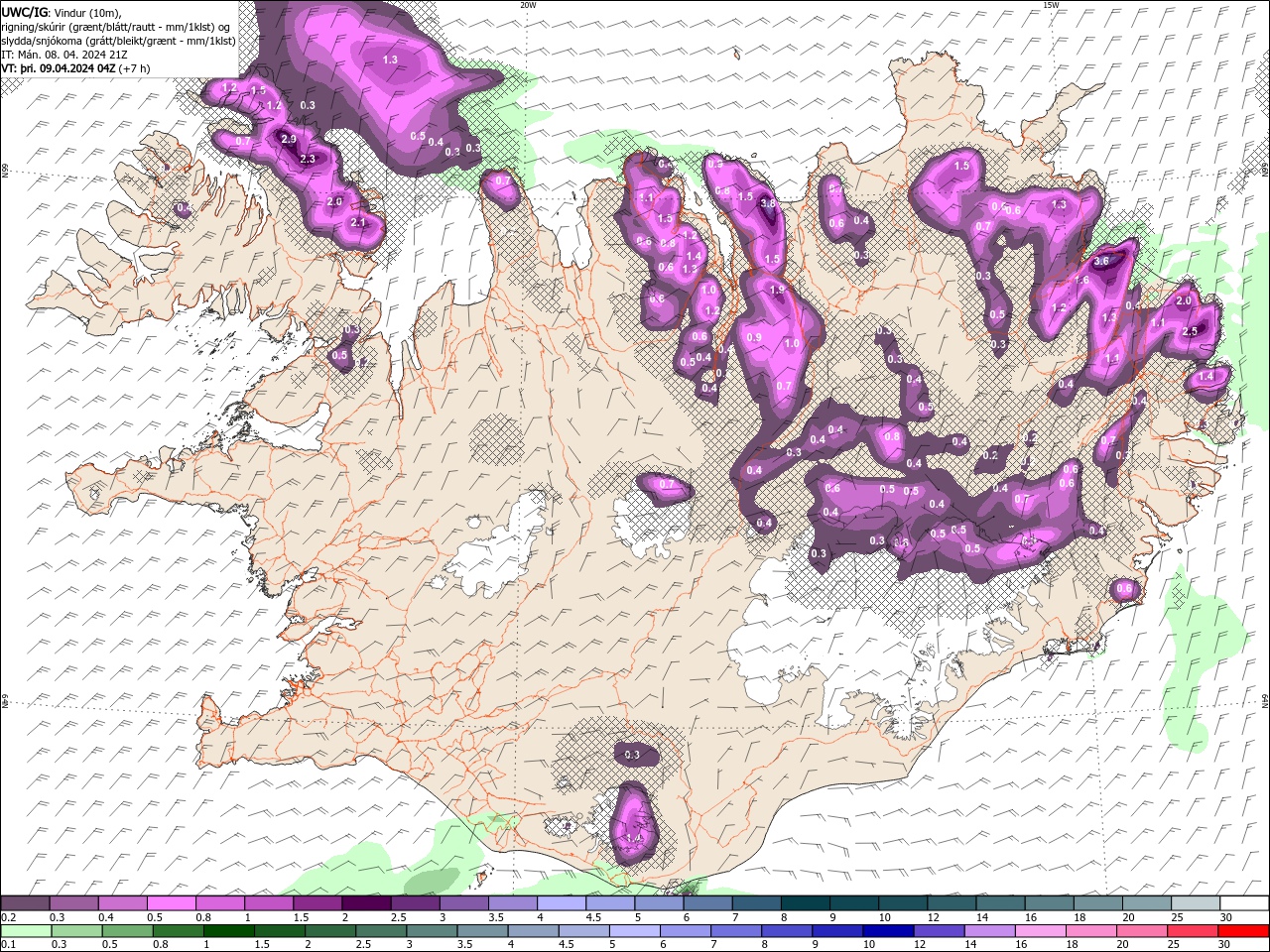The image size is (1270, 952).
Task: Click the 1.9 snowfall value on the map
Action: click(777, 291)
